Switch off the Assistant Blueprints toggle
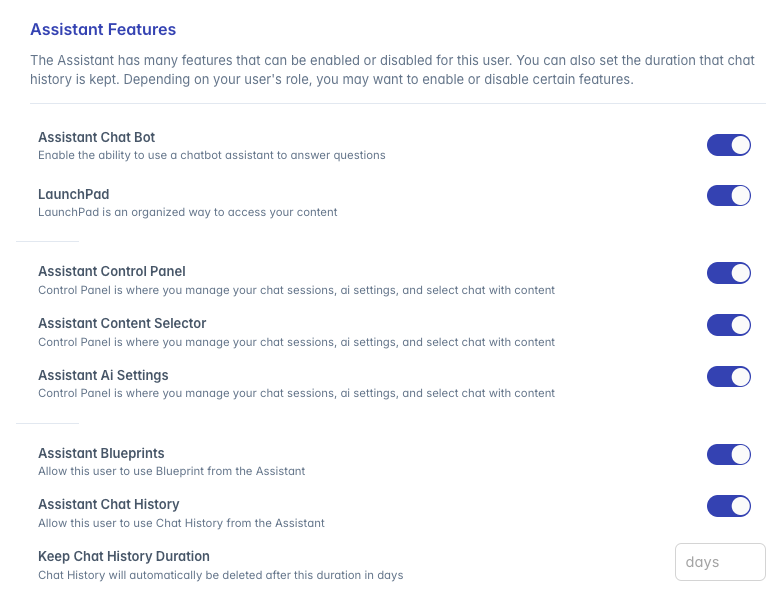 728,454
